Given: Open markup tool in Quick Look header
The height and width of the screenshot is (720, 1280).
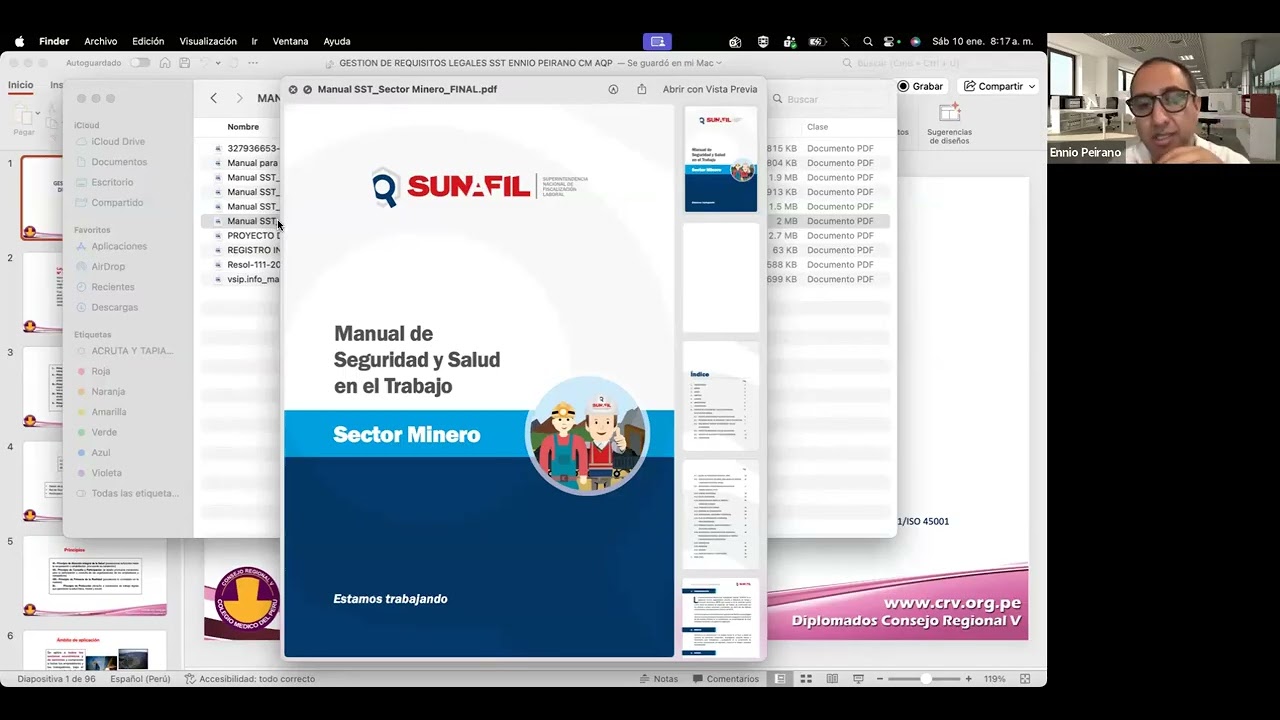Looking at the screenshot, I should pos(613,89).
